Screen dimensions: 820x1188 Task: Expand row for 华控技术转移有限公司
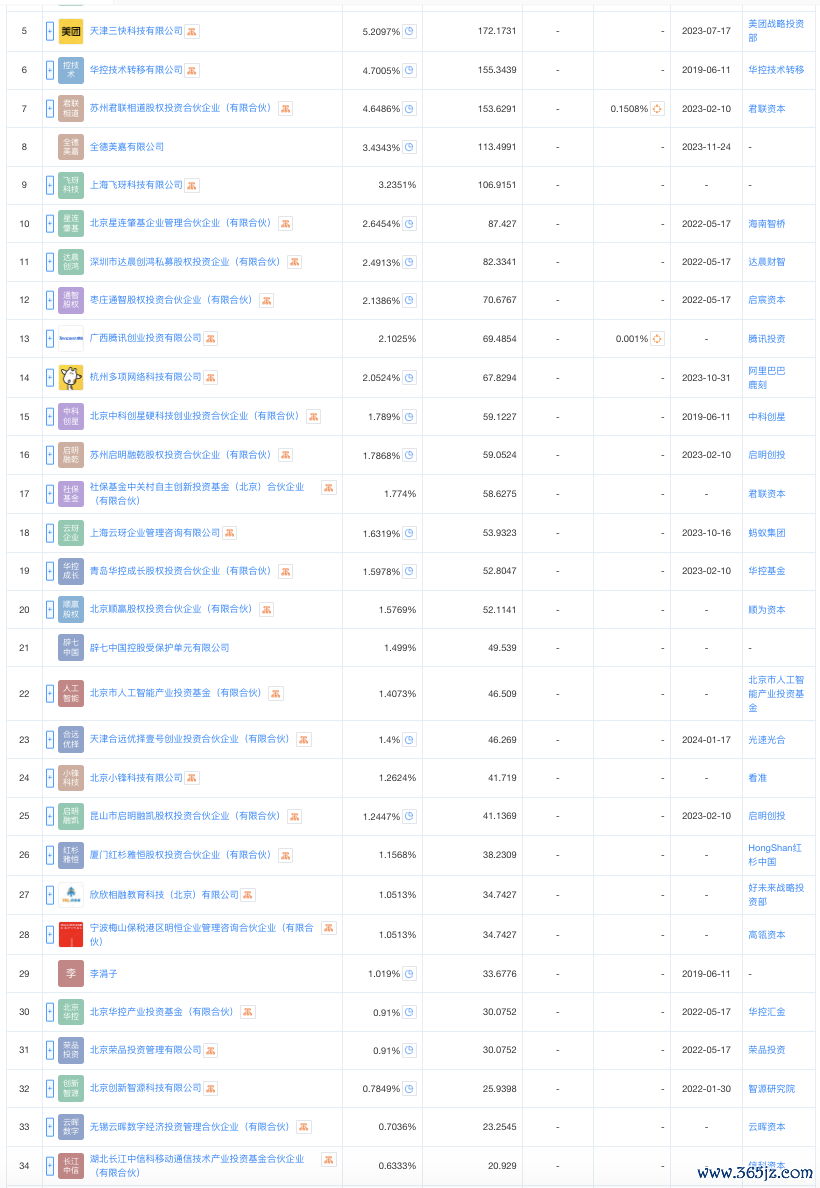[x=50, y=70]
